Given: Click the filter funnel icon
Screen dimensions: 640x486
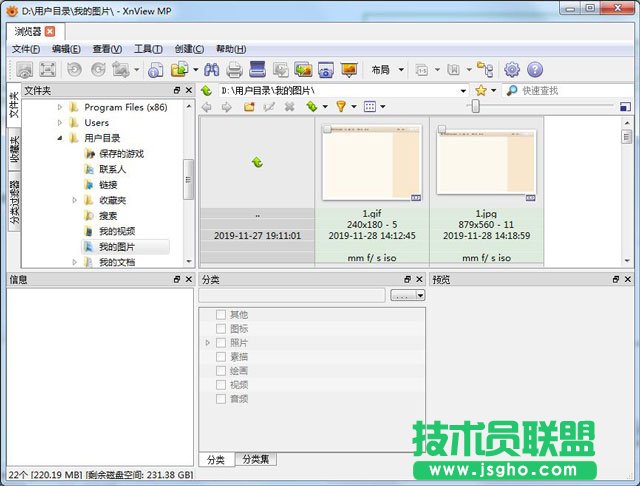Looking at the screenshot, I should [340, 106].
